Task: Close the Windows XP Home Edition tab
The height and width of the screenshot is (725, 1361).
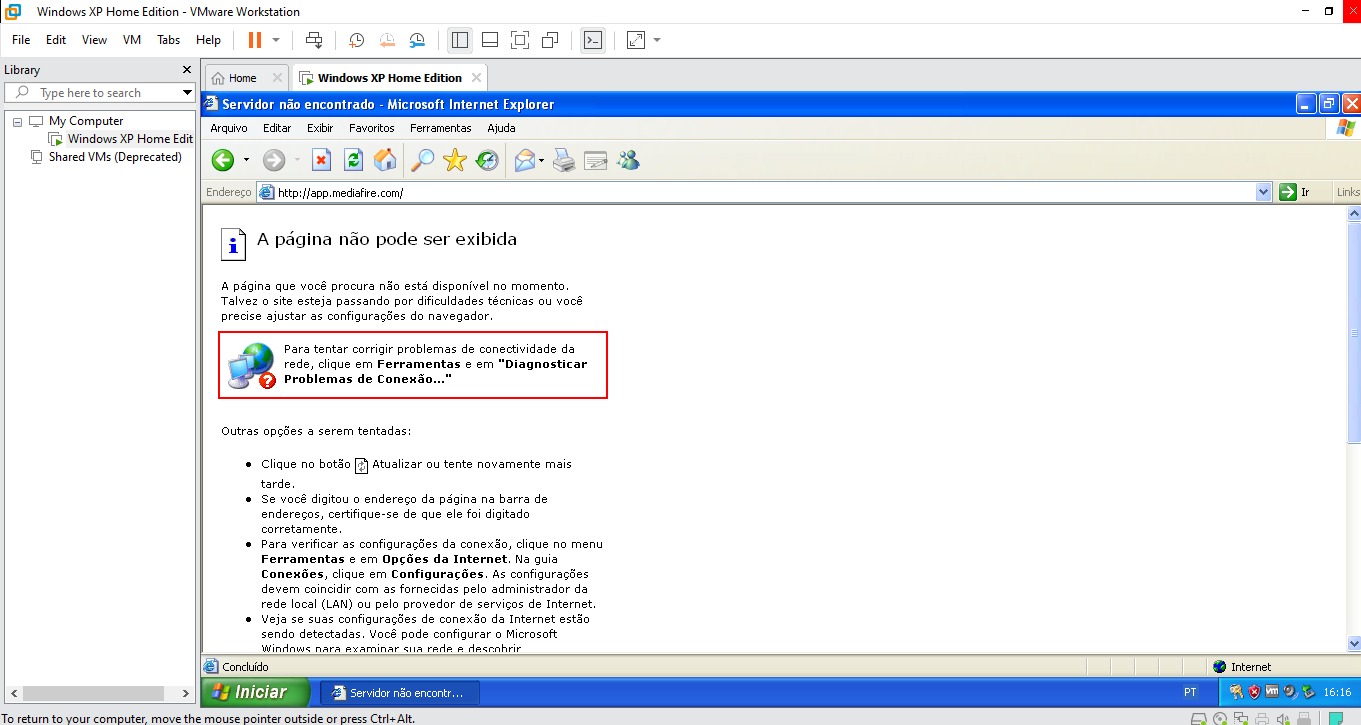Action: [476, 78]
